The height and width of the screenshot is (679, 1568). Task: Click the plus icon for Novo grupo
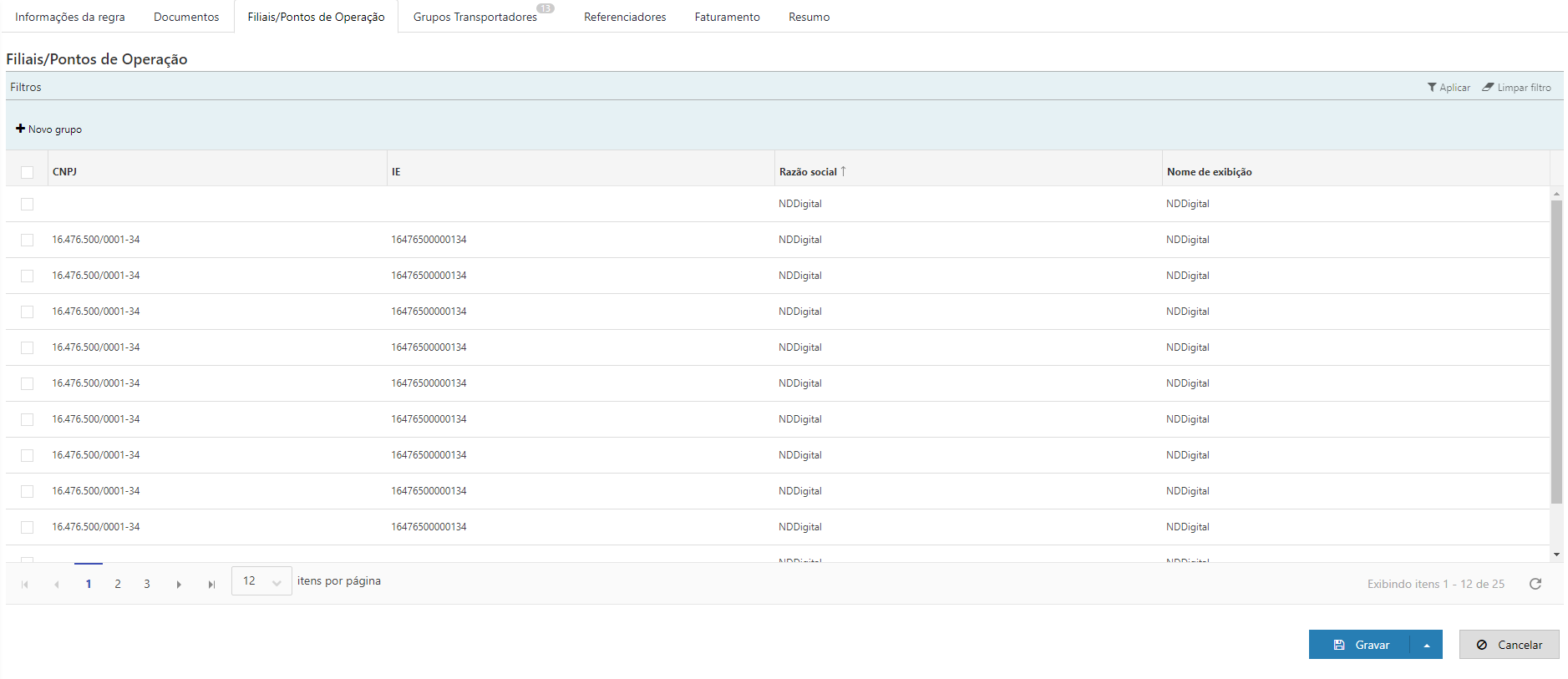[x=20, y=129]
